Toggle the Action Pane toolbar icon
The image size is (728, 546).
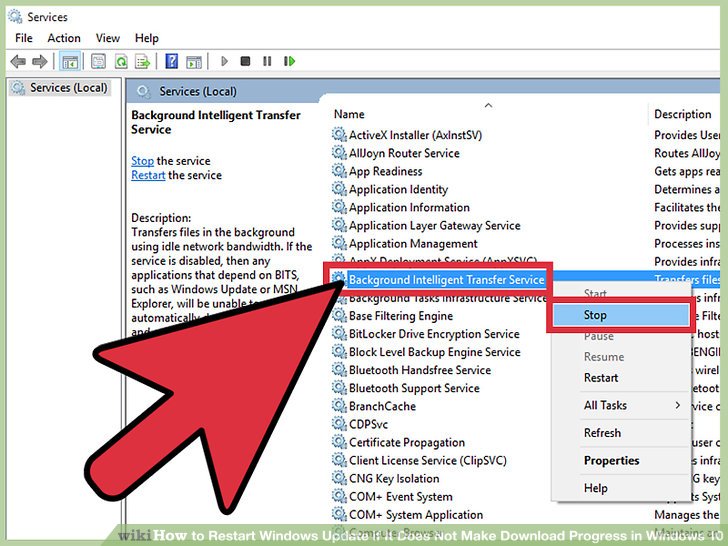(194, 61)
